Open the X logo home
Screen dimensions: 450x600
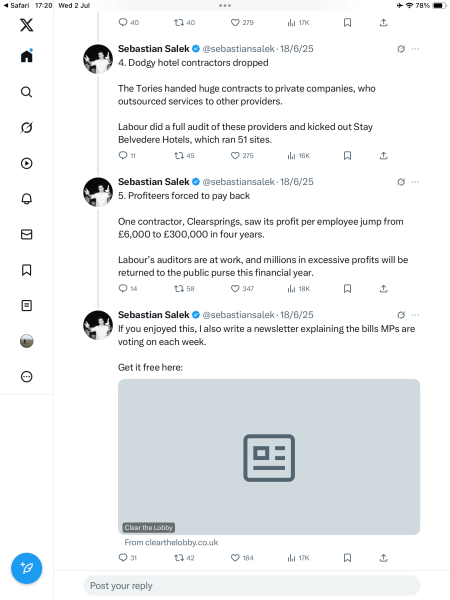click(x=26, y=25)
